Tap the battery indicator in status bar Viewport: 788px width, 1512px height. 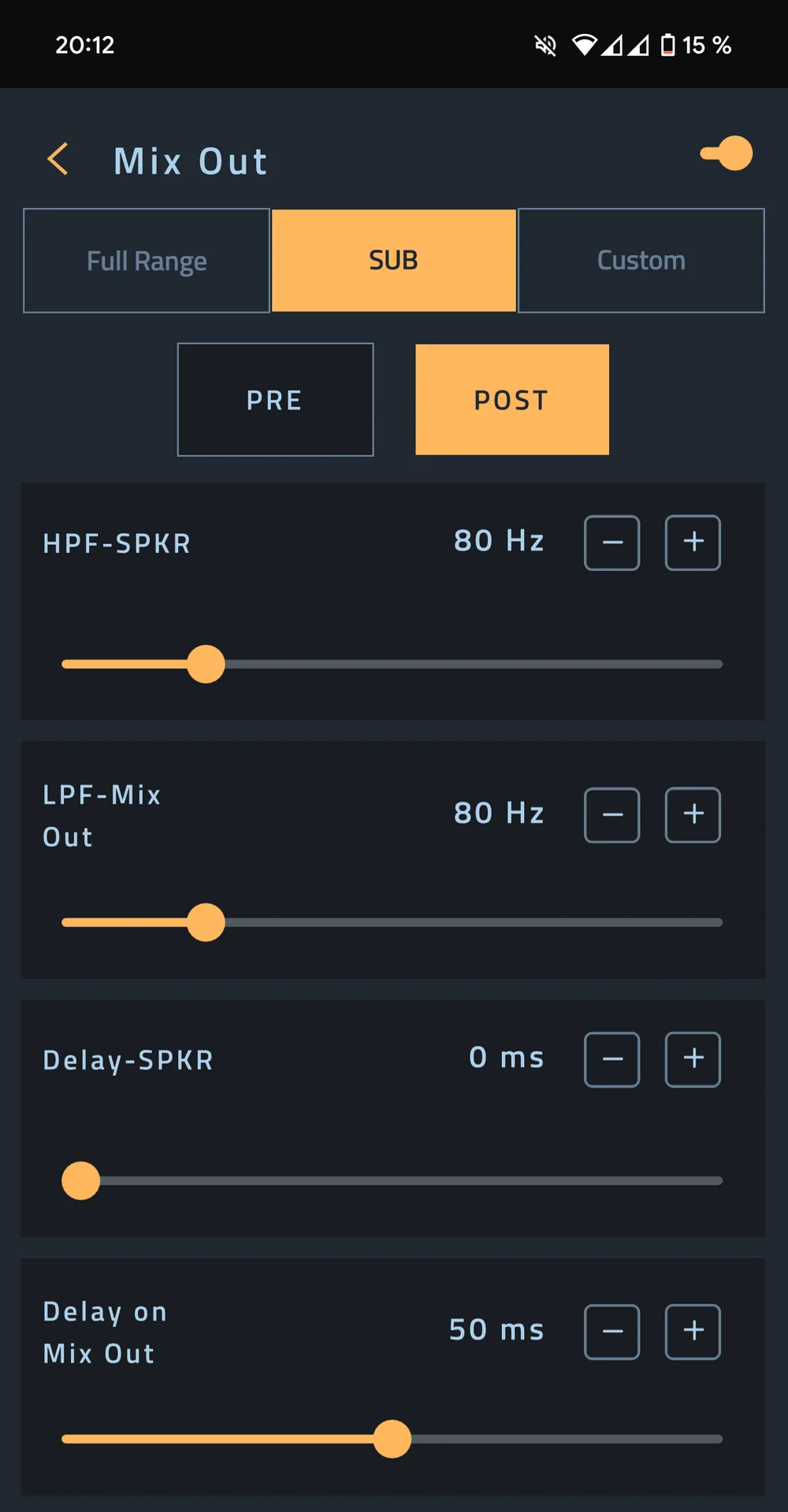(x=667, y=45)
